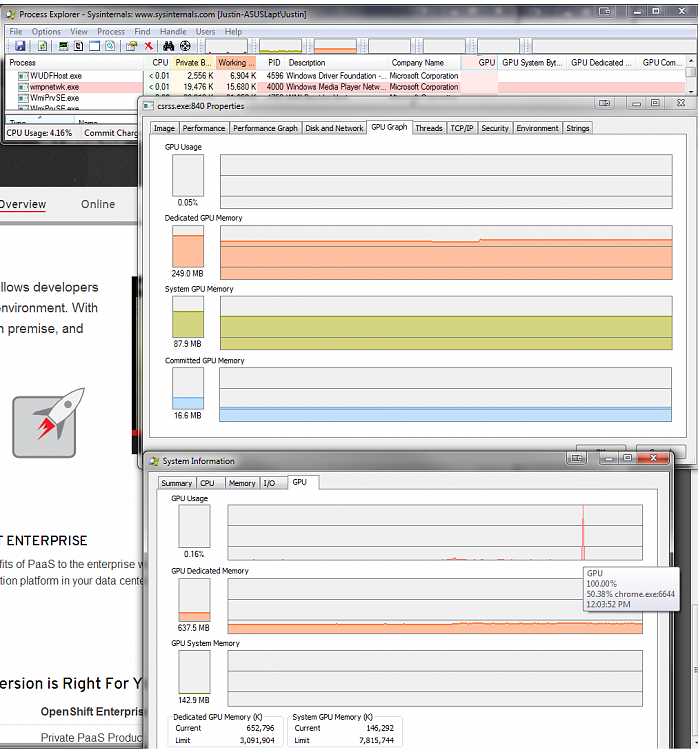Click the rocket icon on the web page
The height and width of the screenshot is (750, 698).
[48, 422]
